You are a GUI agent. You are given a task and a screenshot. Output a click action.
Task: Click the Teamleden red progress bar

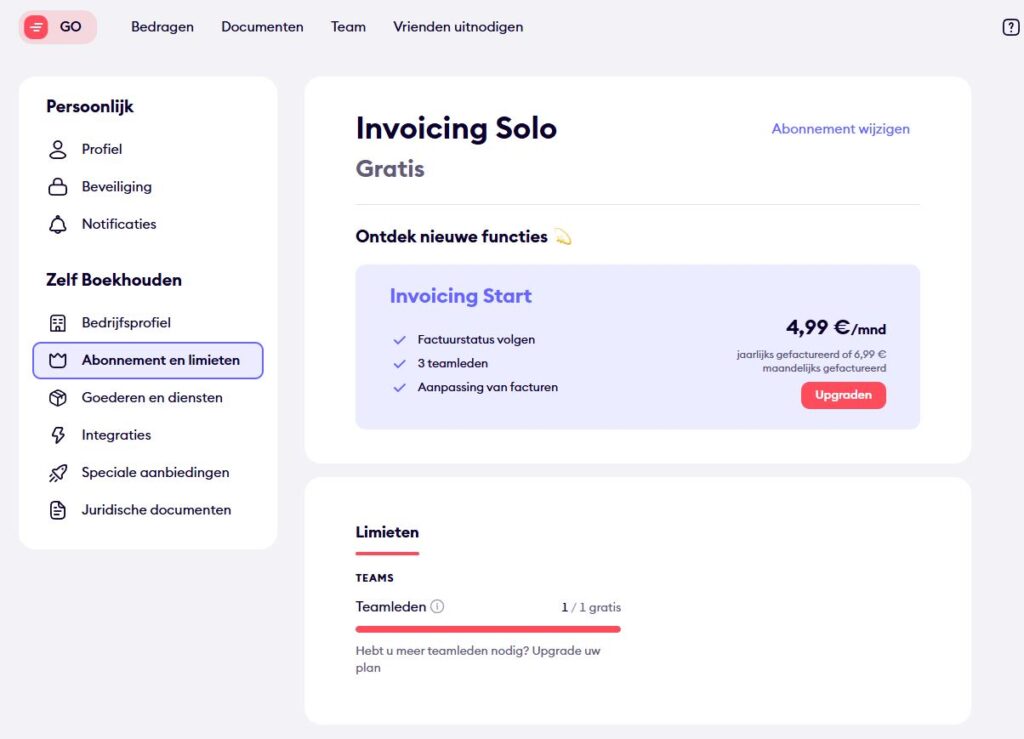[488, 629]
